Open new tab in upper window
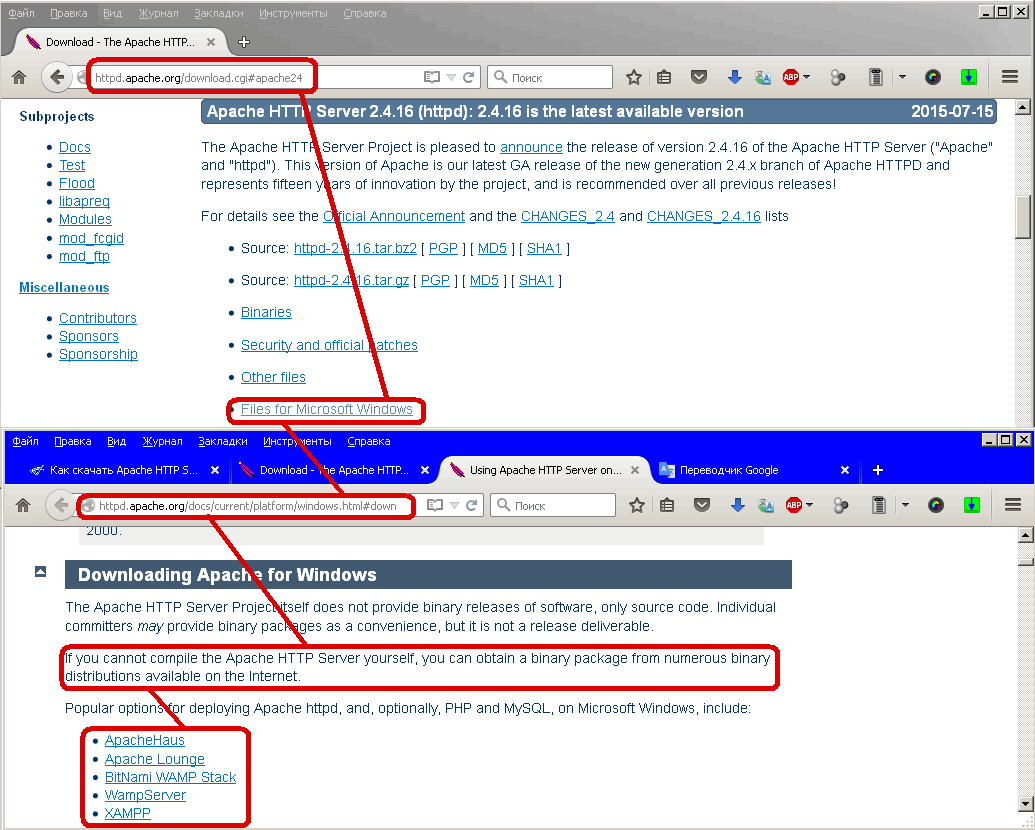The image size is (1035, 830). click(x=244, y=42)
